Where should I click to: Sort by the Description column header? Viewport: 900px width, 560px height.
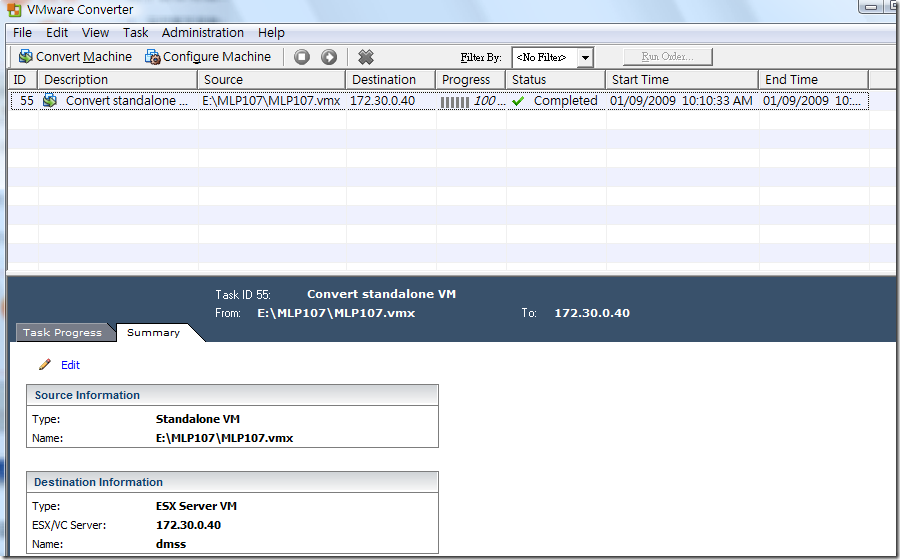(118, 80)
